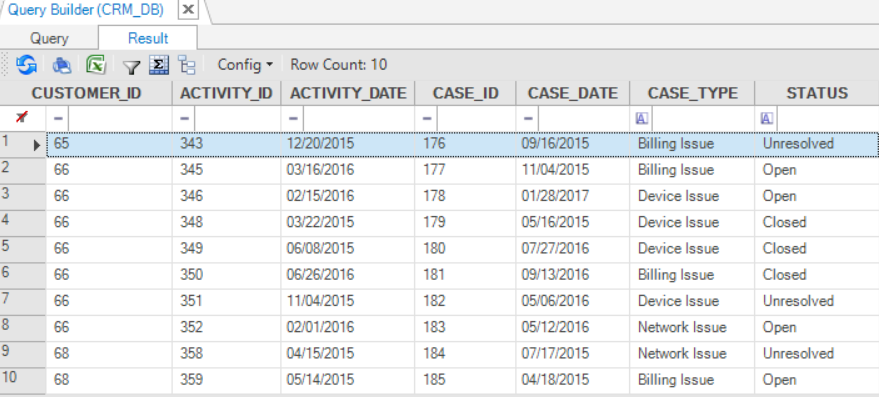This screenshot has width=879, height=397.
Task: Click the group-by tree icon
Action: [187, 65]
